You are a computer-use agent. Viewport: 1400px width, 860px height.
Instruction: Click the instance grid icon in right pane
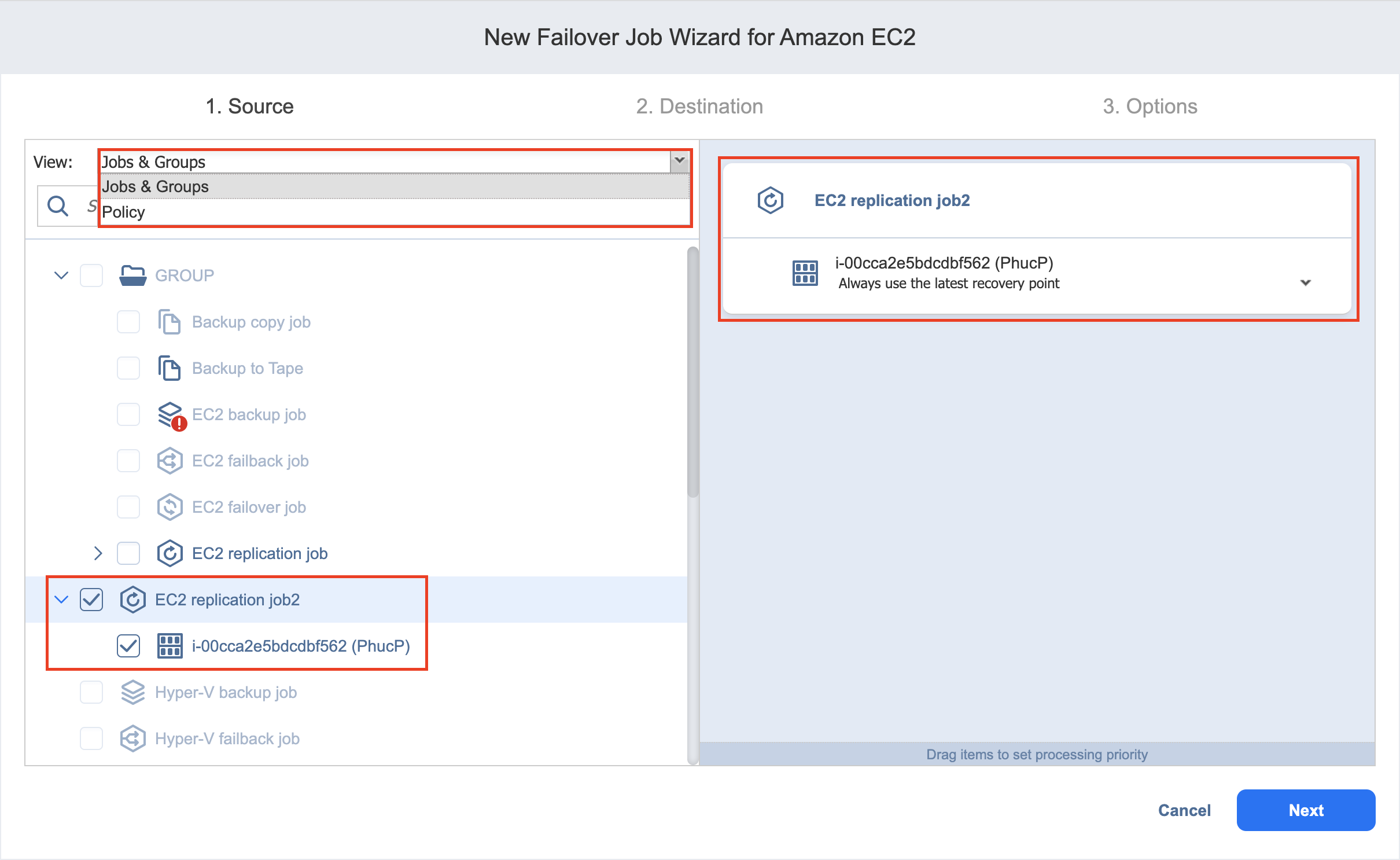805,273
